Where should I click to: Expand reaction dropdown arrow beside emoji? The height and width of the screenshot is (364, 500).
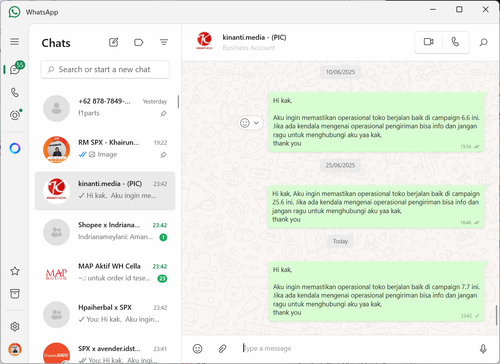[256, 123]
